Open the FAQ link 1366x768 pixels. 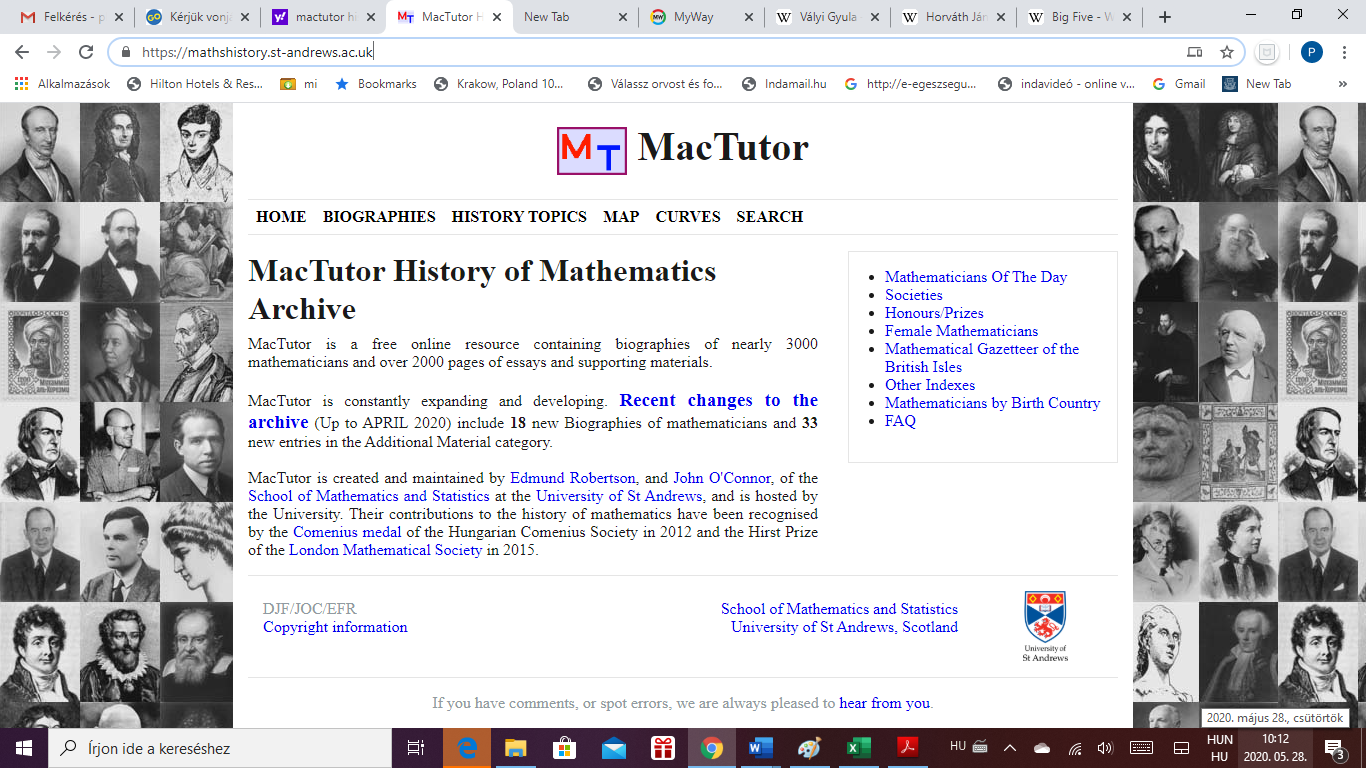pyautogui.click(x=900, y=421)
